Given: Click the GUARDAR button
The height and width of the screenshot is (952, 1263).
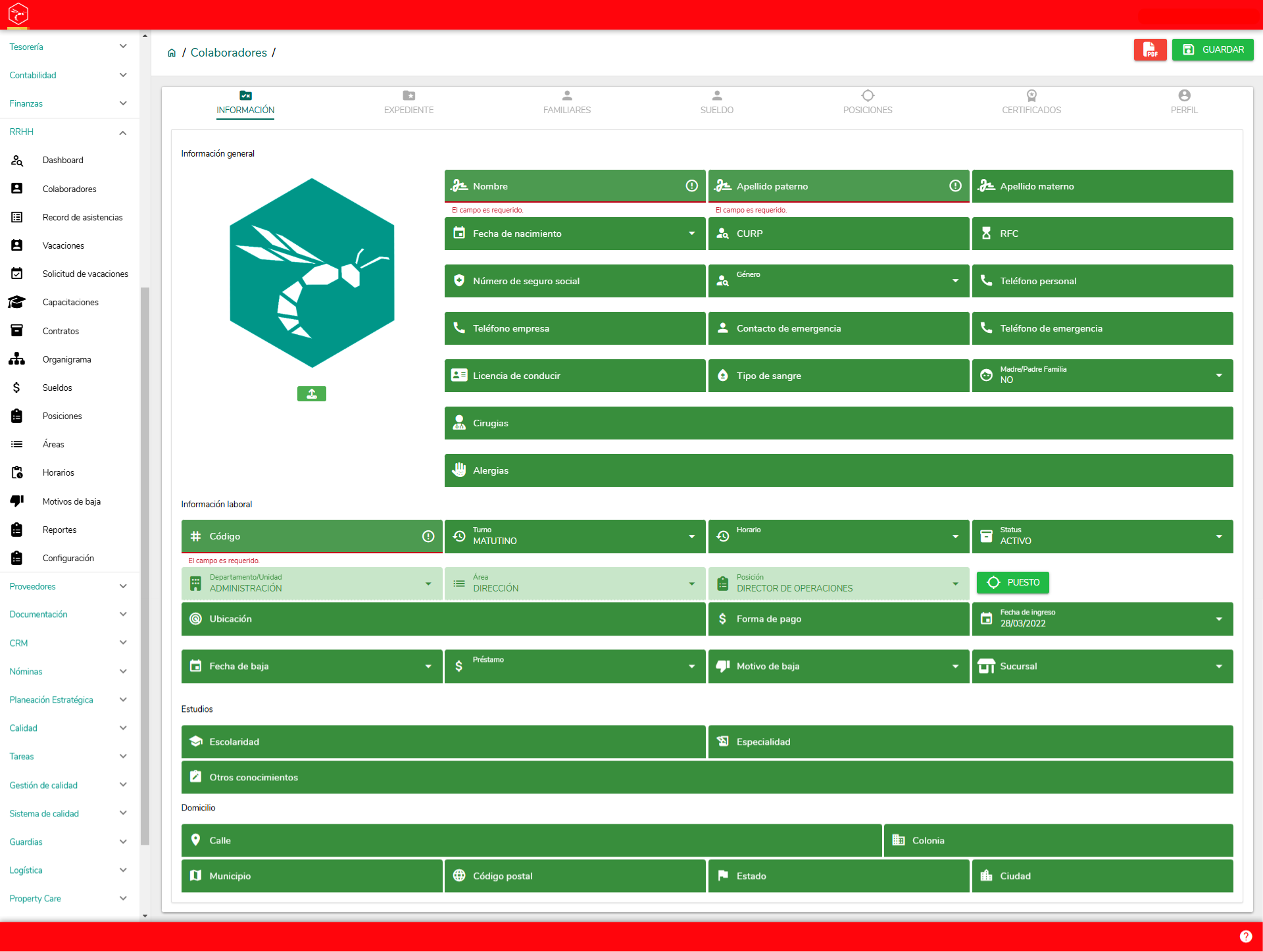Looking at the screenshot, I should (x=1212, y=49).
